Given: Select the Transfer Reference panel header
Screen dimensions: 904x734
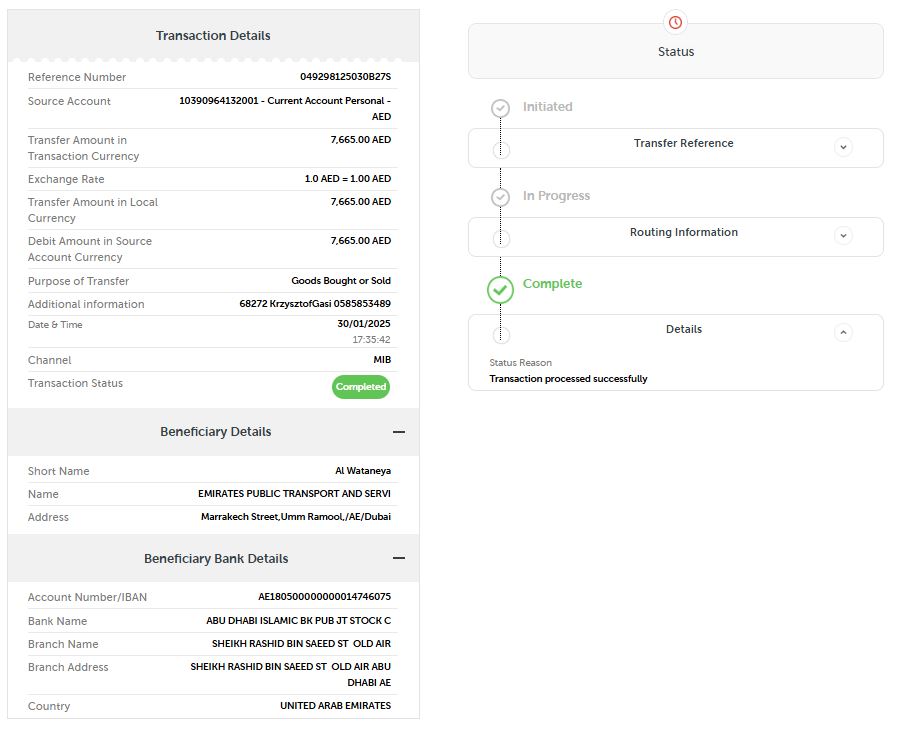Looking at the screenshot, I should coord(676,148).
